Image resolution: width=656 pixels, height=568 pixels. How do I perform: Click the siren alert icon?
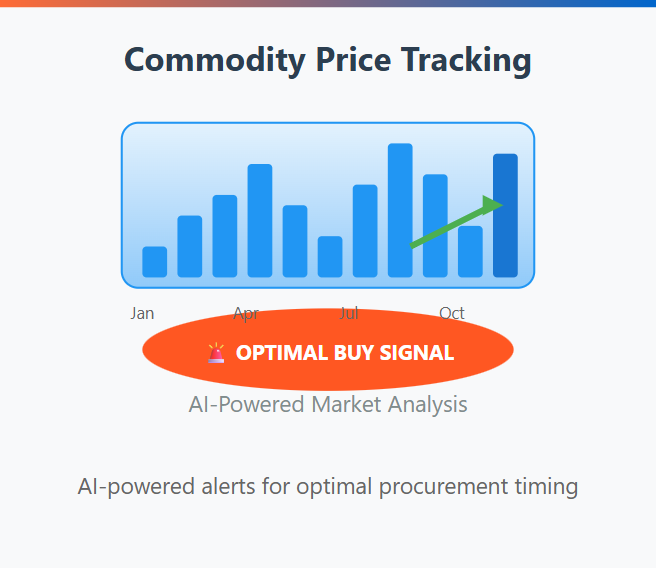(216, 353)
